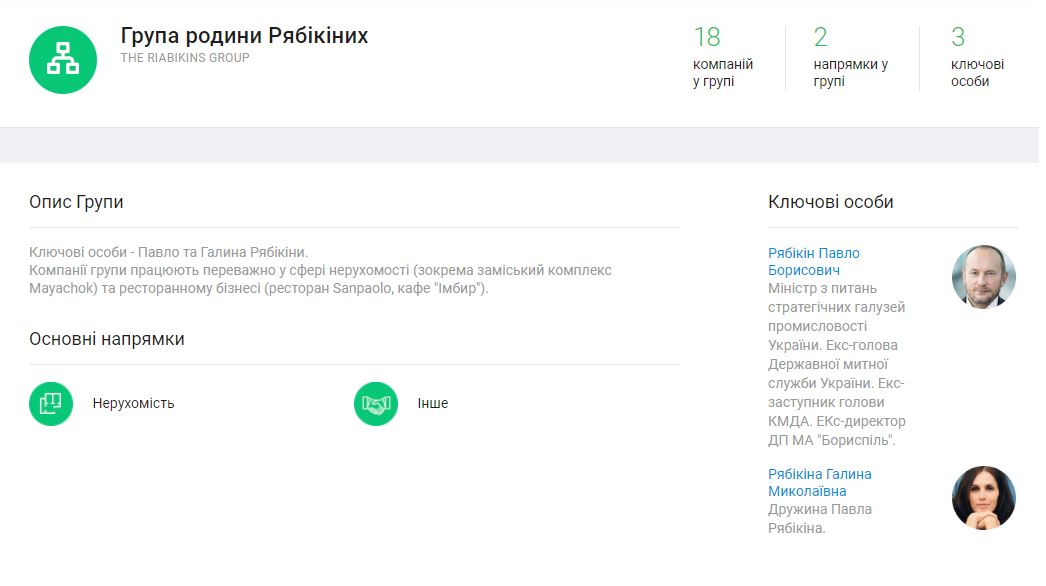The width and height of the screenshot is (1046, 586).
Task: Open the profile photo beside Рябікін Павло Борисович
Action: [x=983, y=277]
